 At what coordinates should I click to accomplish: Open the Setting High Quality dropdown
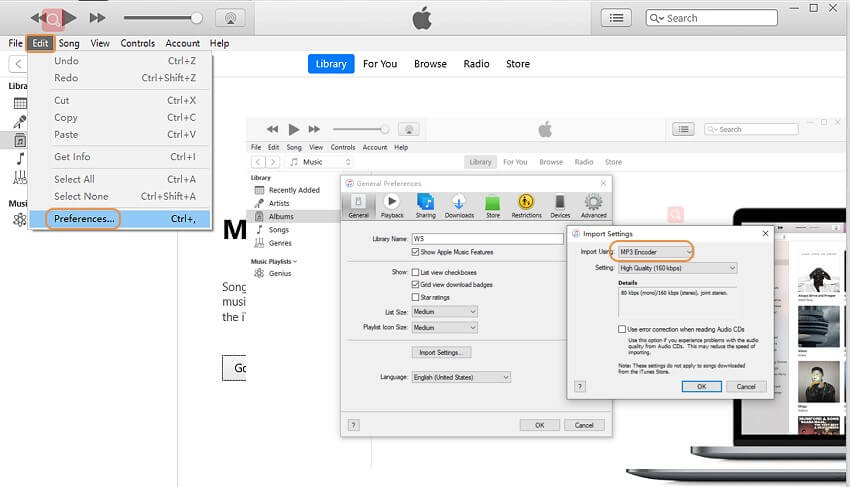(x=678, y=268)
